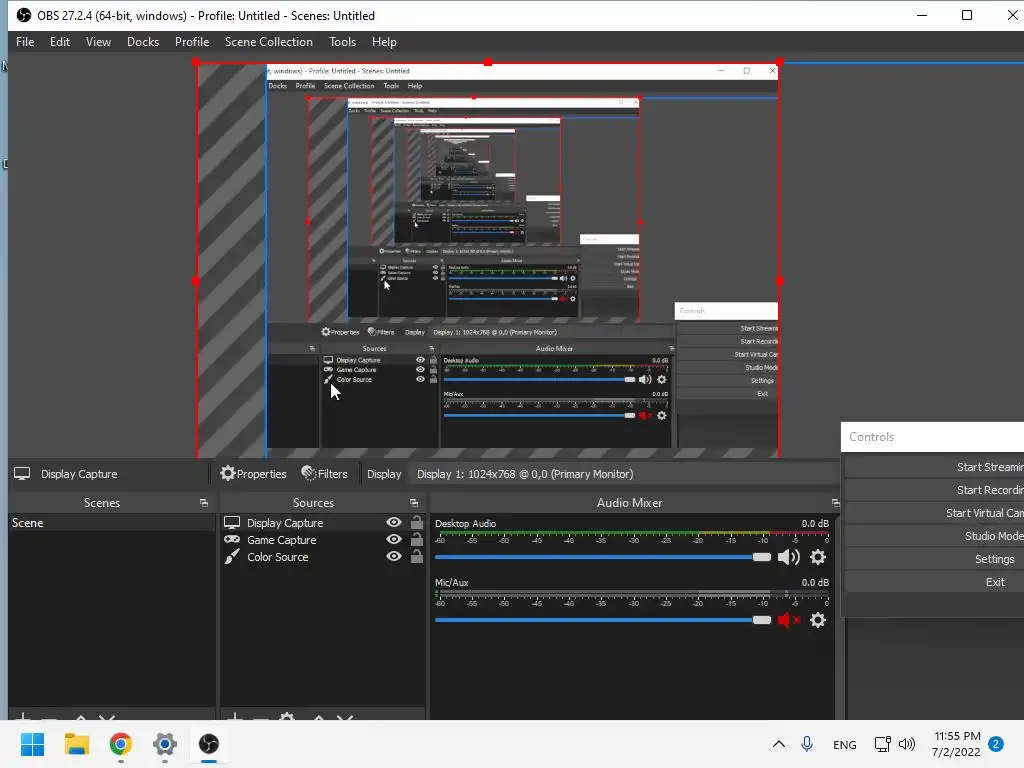1024x768 pixels.
Task: Hide the Display Capture source
Action: pyautogui.click(x=394, y=522)
